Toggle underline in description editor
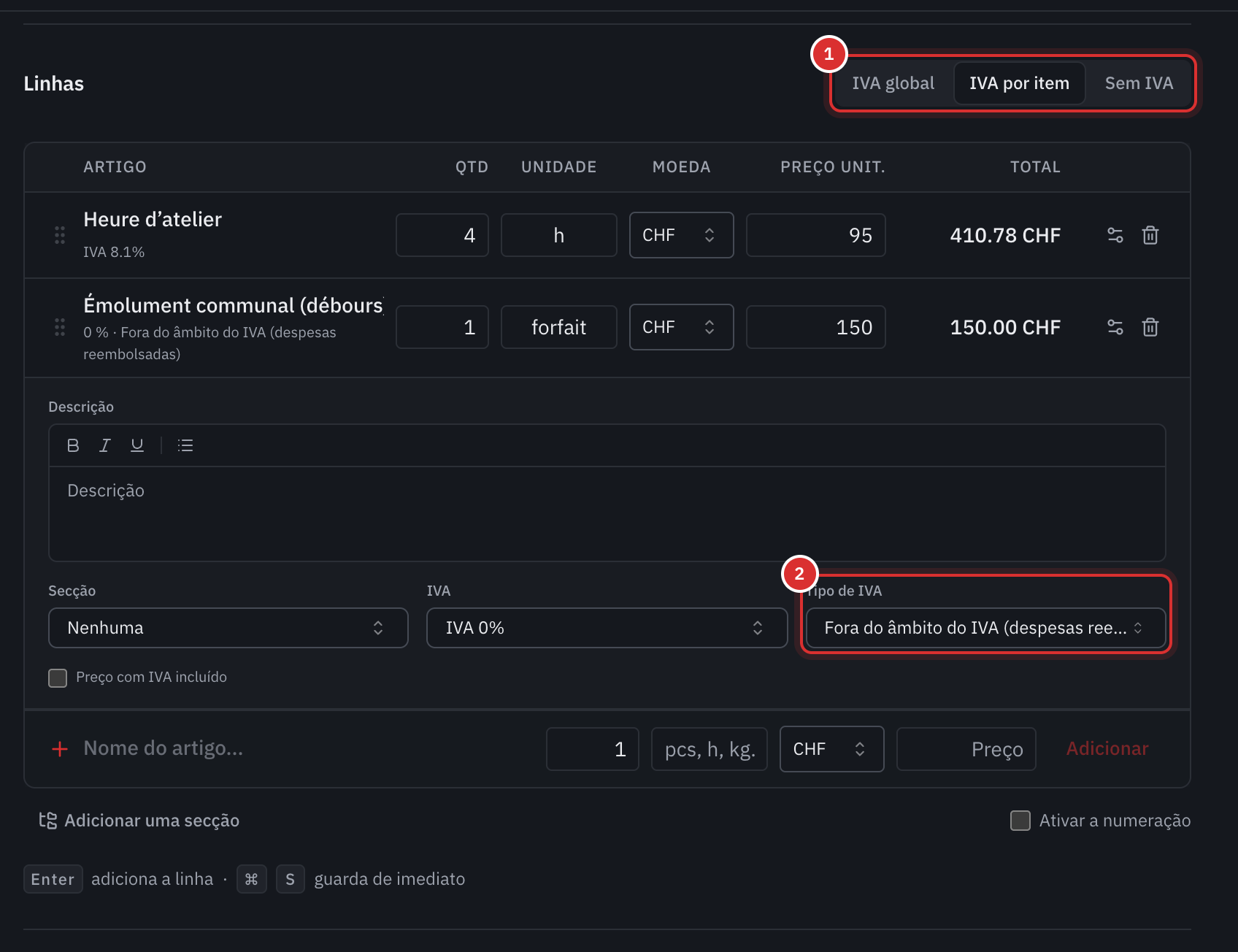 pos(137,445)
